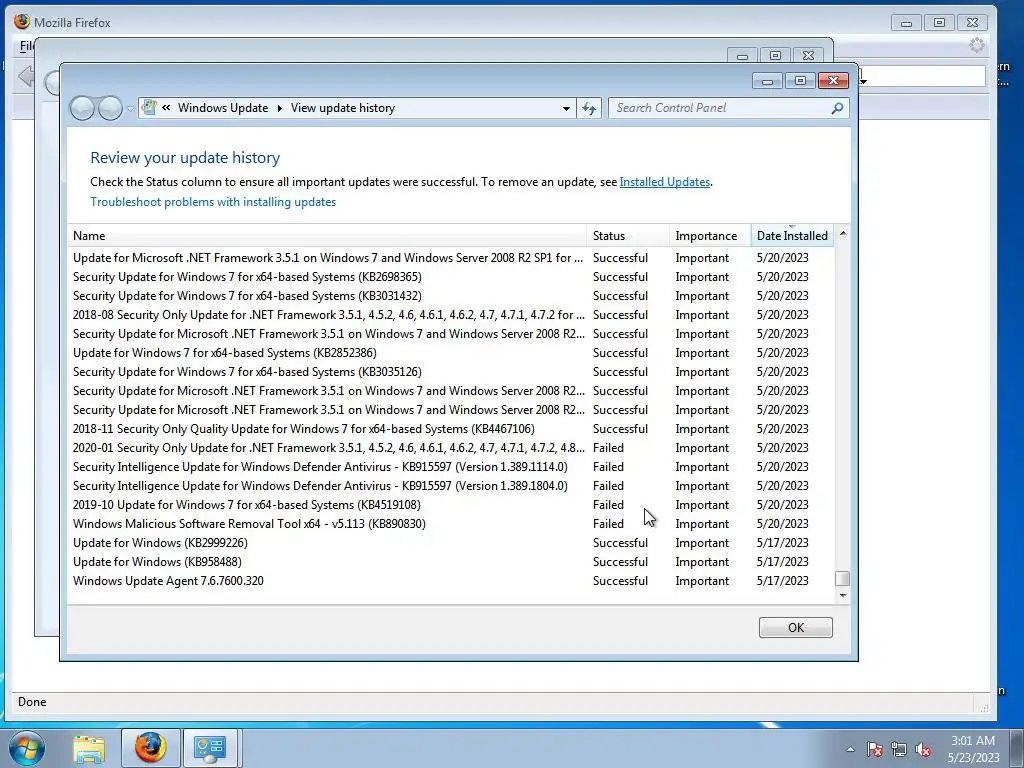Select first row Update for .NET Framework 3.5.1
1024x768 pixels.
coord(451,258)
